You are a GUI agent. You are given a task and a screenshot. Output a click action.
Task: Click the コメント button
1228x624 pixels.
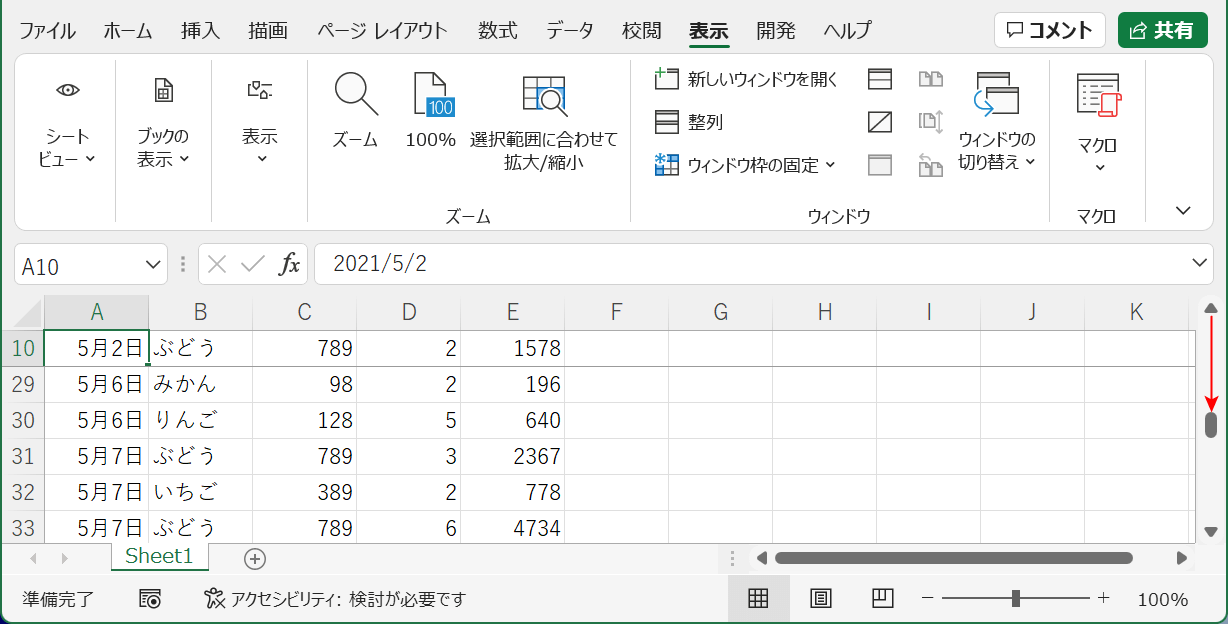[x=1049, y=30]
